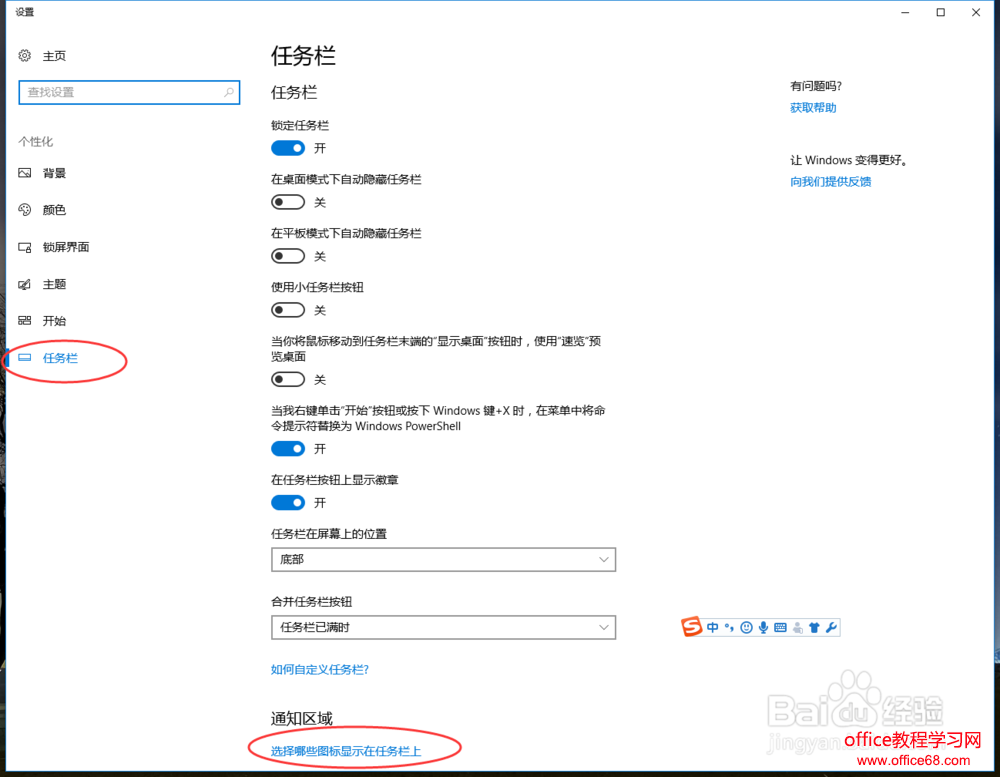The height and width of the screenshot is (777, 1000).
Task: Enable 在桌面模式下自动隐藏任务栏 toggle
Action: pos(288,202)
